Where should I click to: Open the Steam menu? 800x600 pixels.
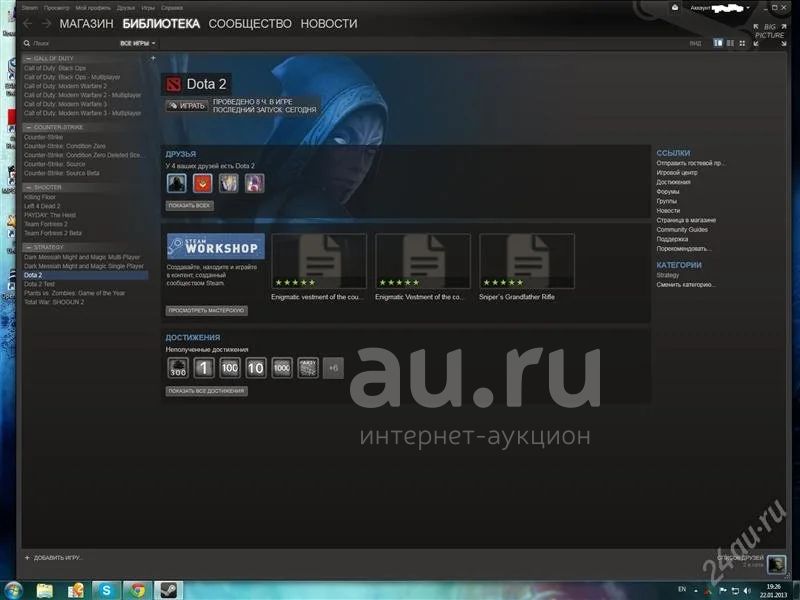30,8
